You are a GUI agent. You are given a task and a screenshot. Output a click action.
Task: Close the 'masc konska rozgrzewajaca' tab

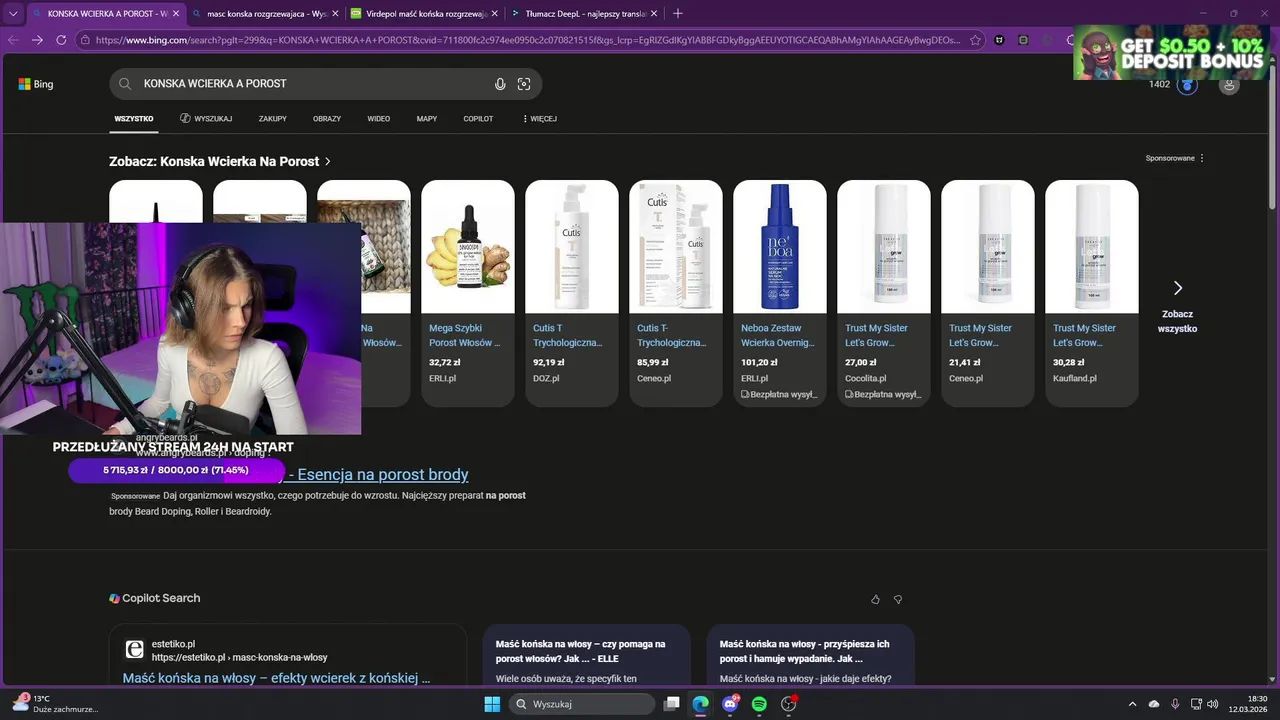[x=335, y=14]
